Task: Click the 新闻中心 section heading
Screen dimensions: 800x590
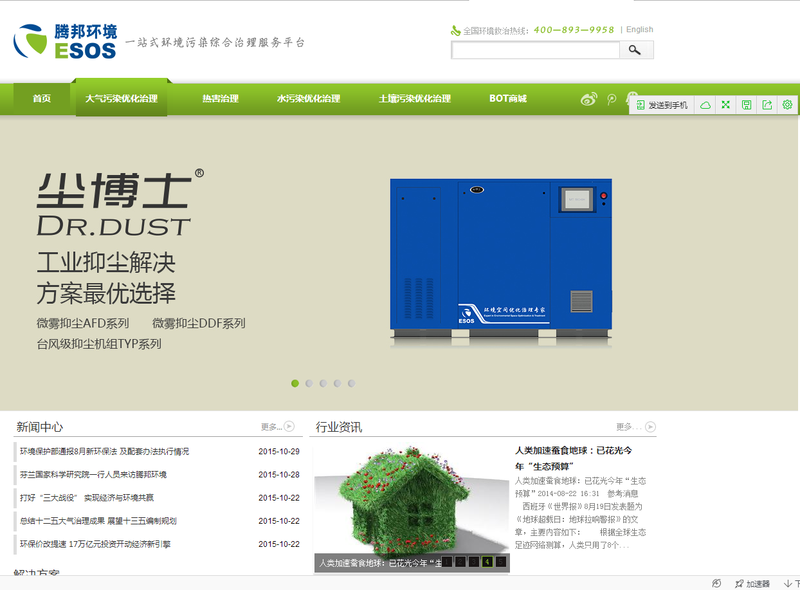Action: 40,427
